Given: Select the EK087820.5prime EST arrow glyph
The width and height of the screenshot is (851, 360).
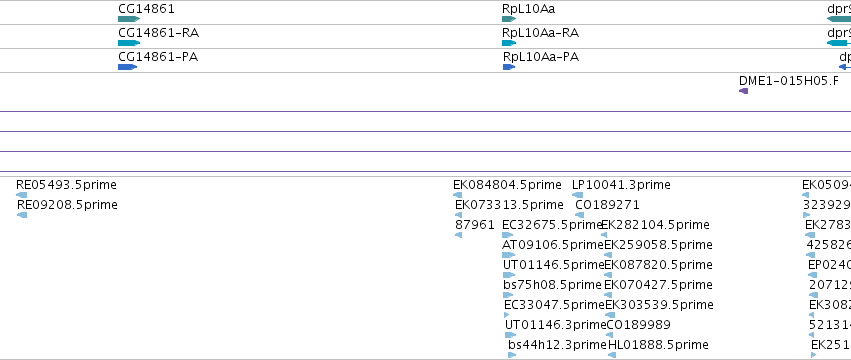Looking at the screenshot, I should coord(608,275).
